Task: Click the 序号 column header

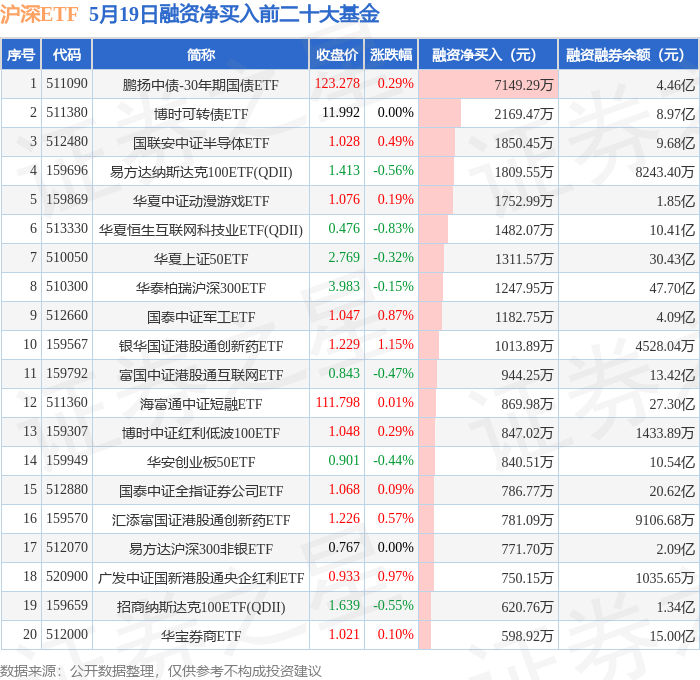Action: pyautogui.click(x=21, y=54)
